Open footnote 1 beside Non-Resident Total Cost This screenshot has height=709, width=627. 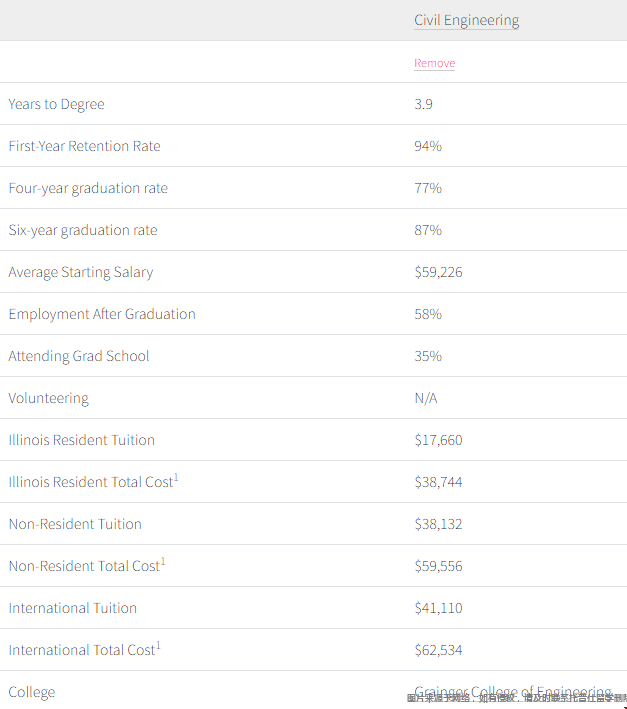coord(163,562)
